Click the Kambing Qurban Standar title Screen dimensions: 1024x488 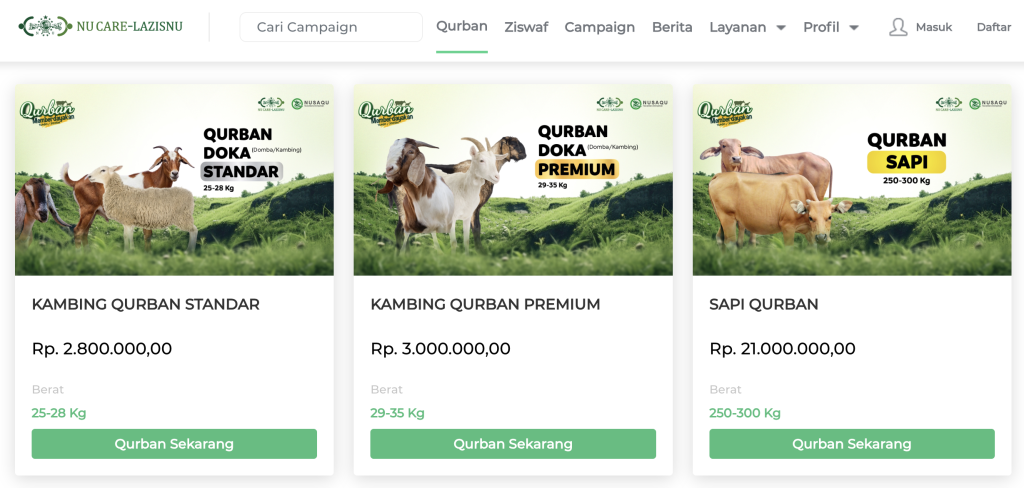pos(146,305)
